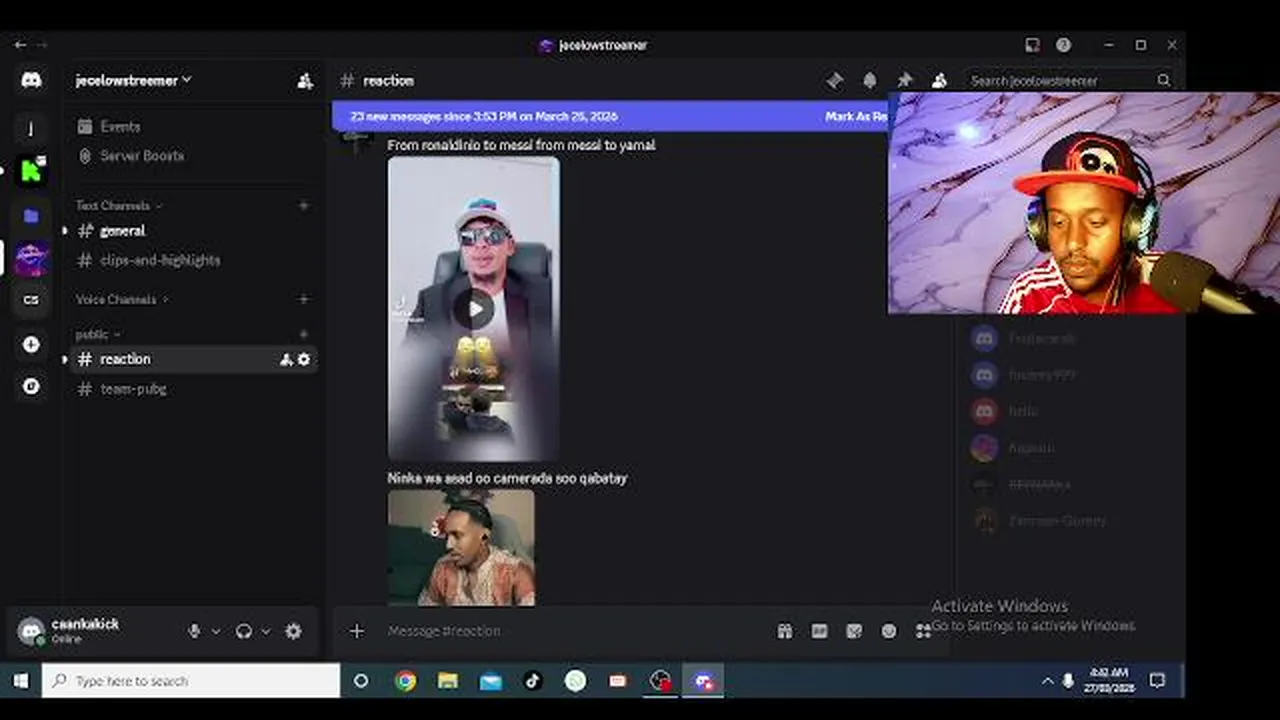Open Windows Start button
Screen dimensions: 1280x720
[x=20, y=681]
